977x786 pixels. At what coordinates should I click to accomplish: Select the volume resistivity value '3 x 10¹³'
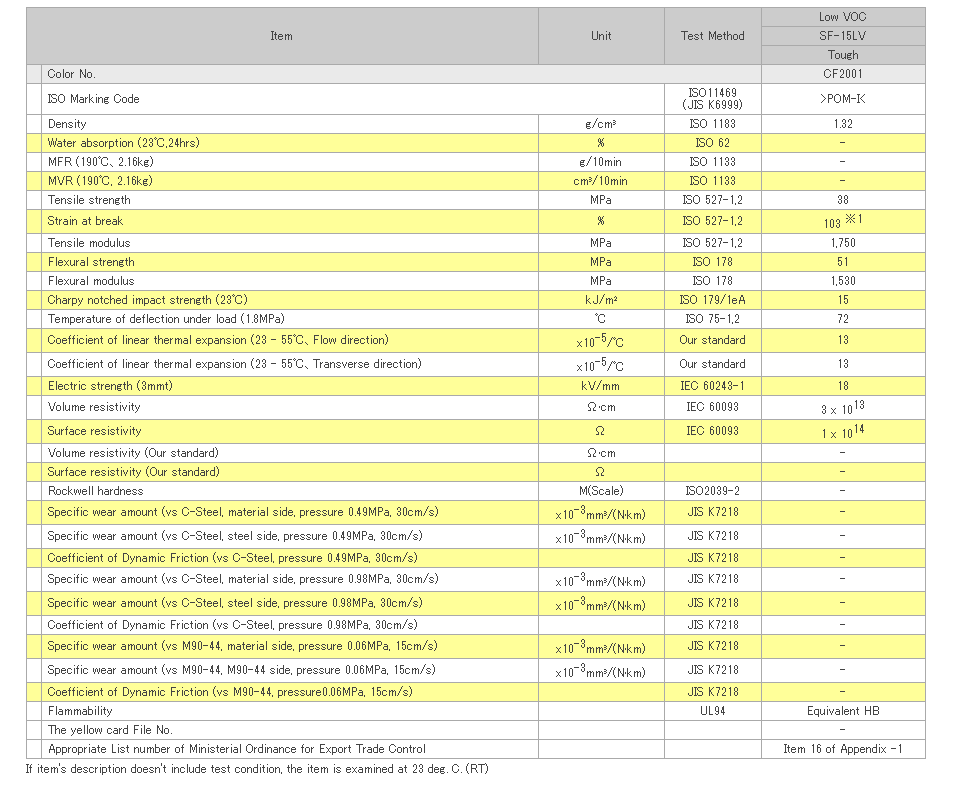coord(843,408)
